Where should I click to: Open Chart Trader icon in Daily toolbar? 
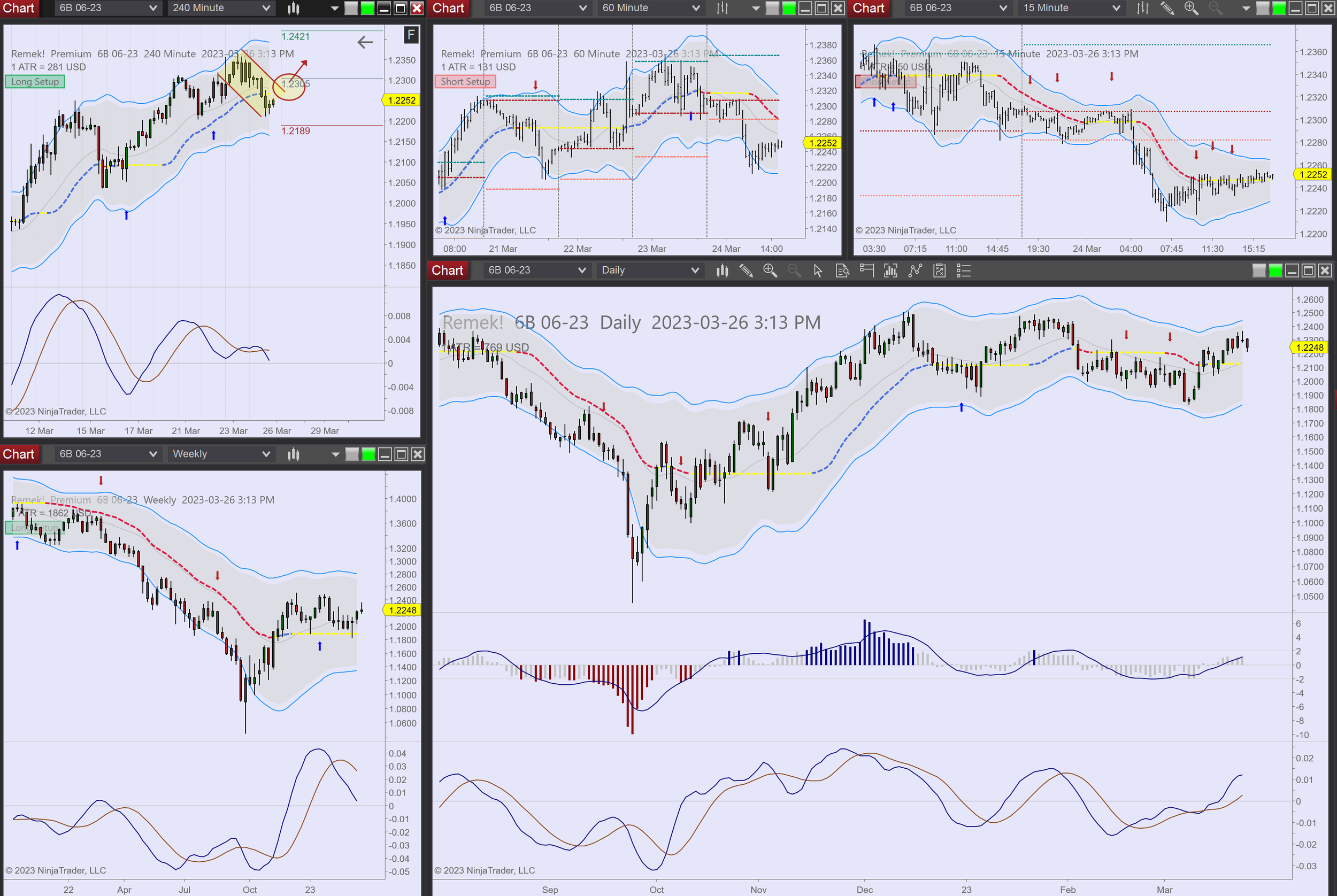pos(866,271)
